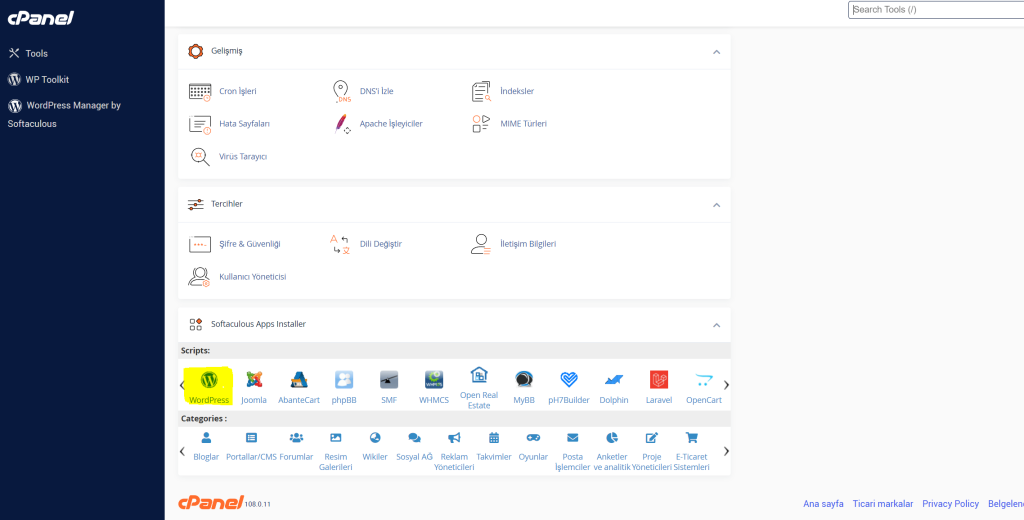The image size is (1024, 520).
Task: Open Proje Yöneticileri category icon
Action: (652, 437)
